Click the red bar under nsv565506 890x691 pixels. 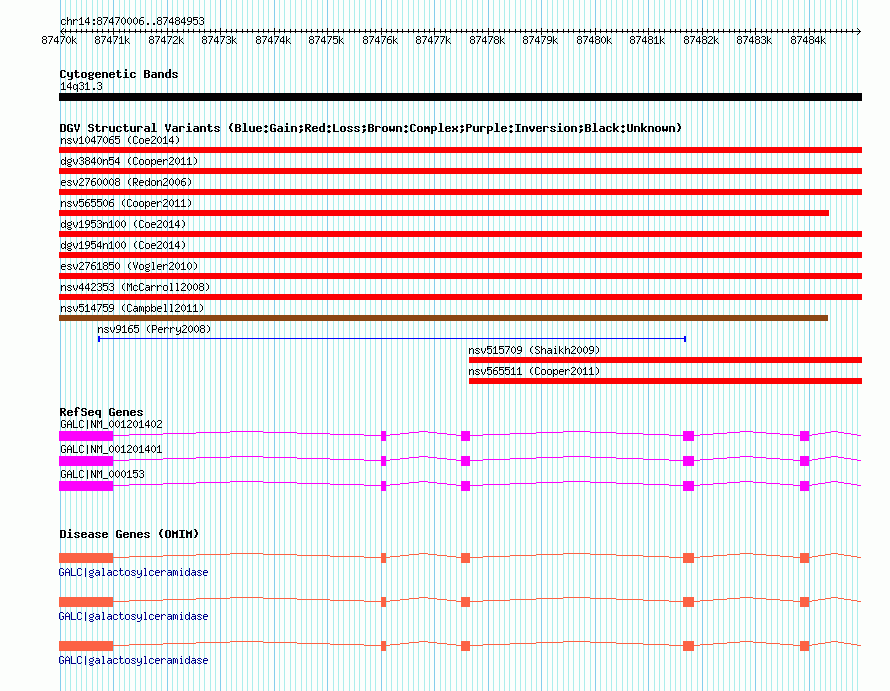(x=444, y=213)
